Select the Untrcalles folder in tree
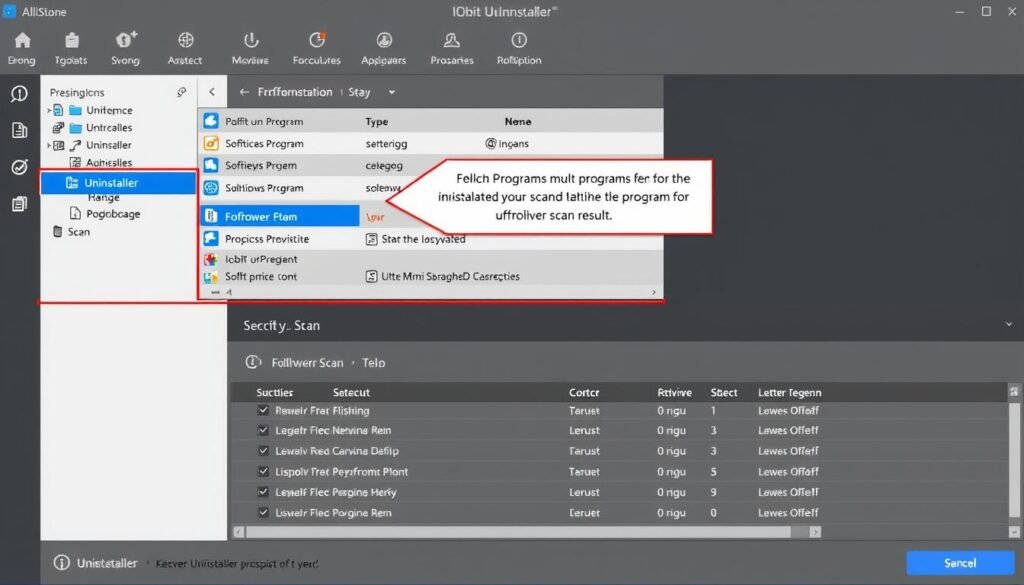 101,127
